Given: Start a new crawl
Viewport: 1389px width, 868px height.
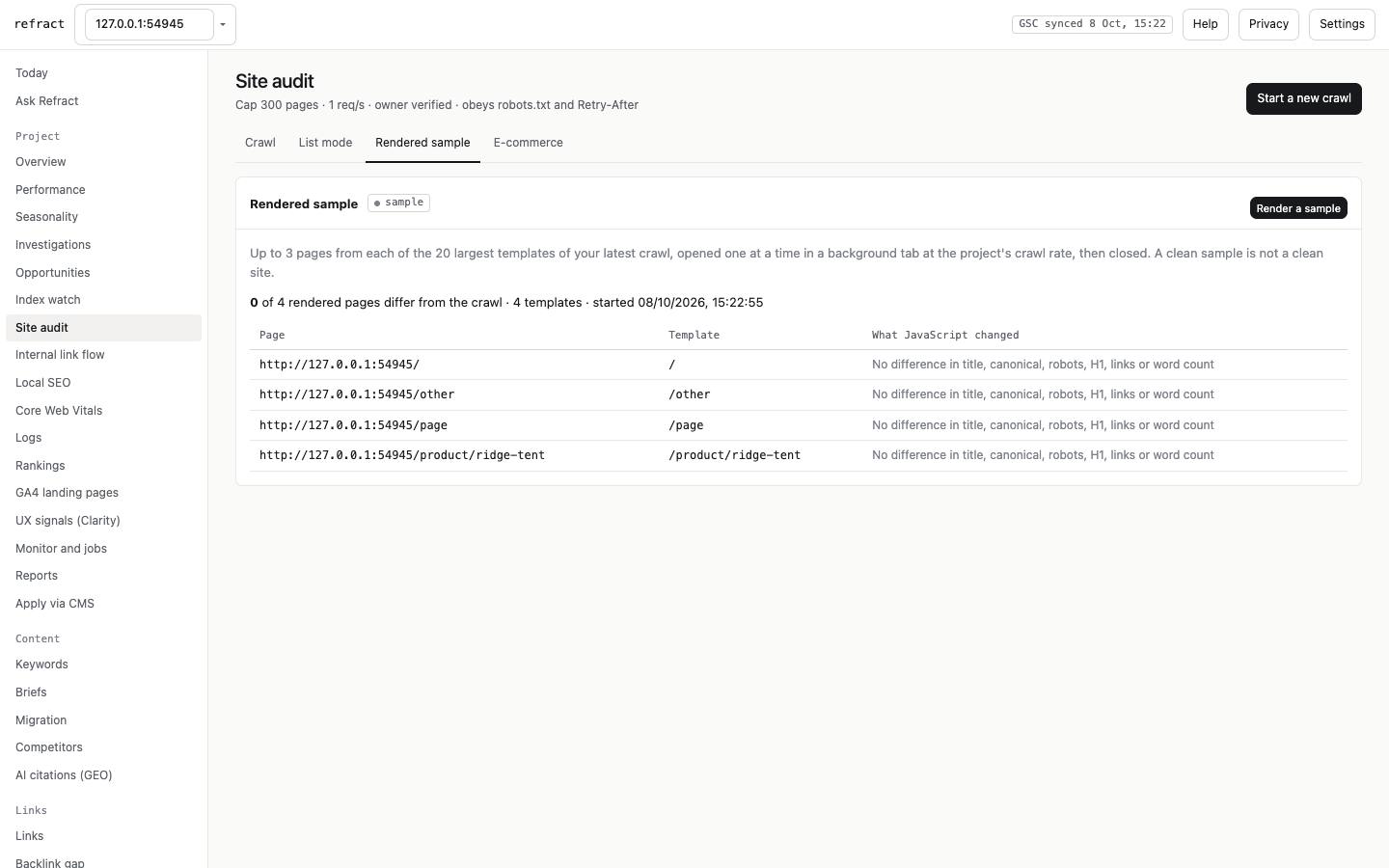Looking at the screenshot, I should pos(1303,98).
